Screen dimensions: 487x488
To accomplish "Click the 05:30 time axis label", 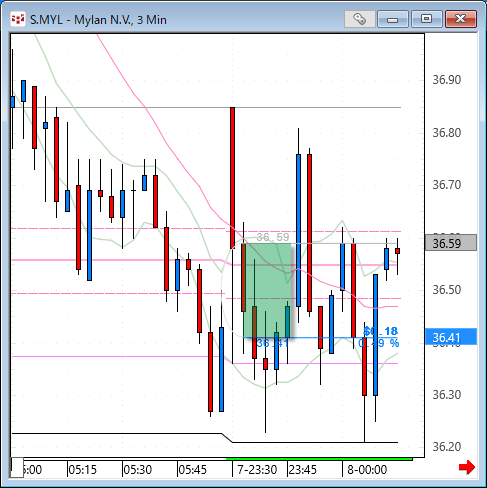I will [x=138, y=470].
